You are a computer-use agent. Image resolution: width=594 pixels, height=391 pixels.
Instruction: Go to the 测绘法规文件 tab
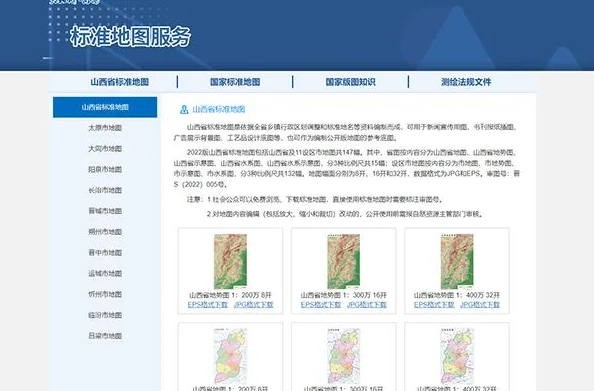pos(466,82)
